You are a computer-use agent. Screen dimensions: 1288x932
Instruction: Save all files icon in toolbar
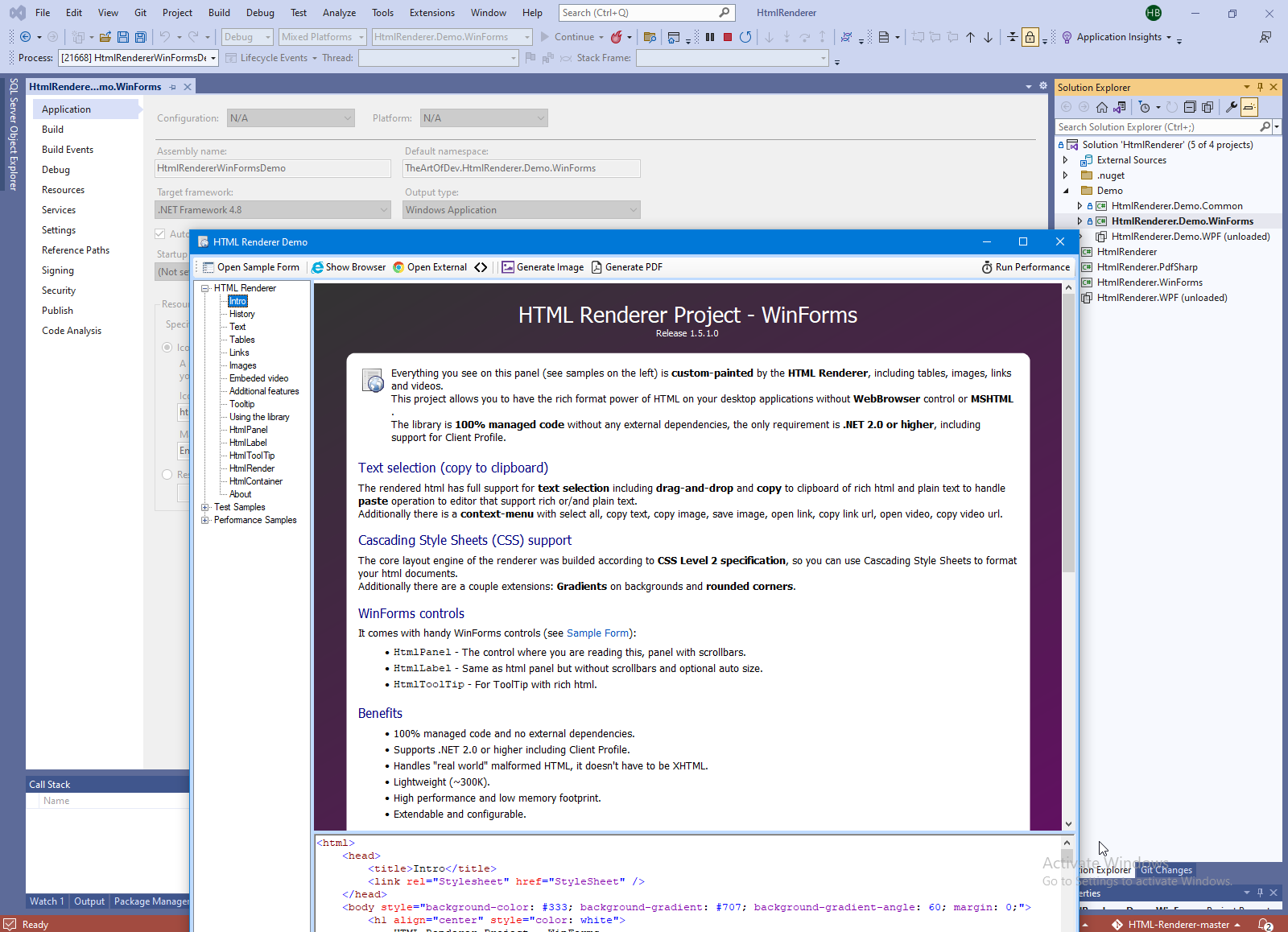point(141,37)
